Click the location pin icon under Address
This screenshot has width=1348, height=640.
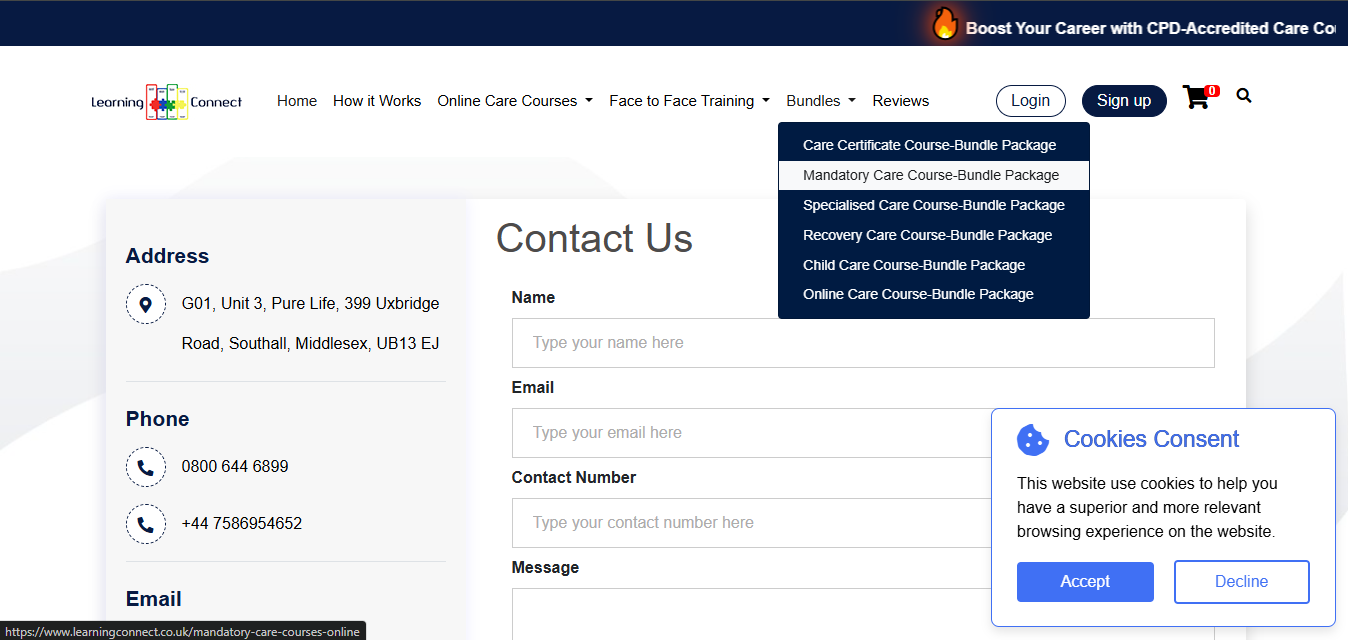point(146,304)
